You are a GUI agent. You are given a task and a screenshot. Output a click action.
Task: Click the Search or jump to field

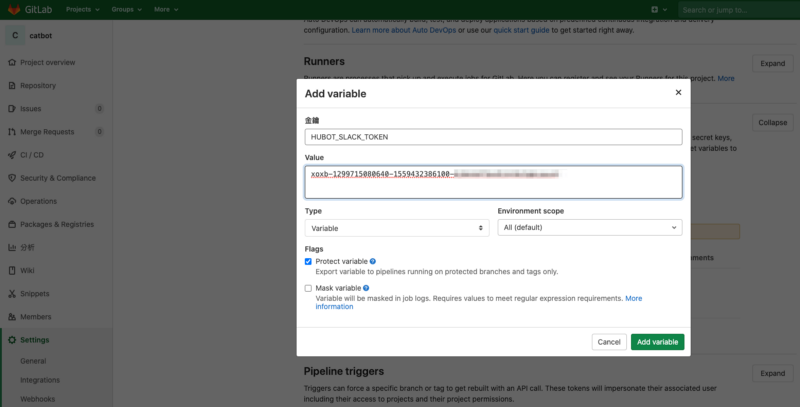[739, 9]
